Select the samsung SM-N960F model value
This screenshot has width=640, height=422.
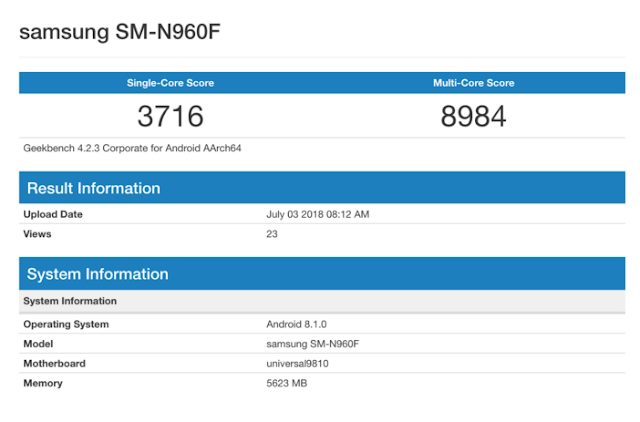click(x=313, y=344)
